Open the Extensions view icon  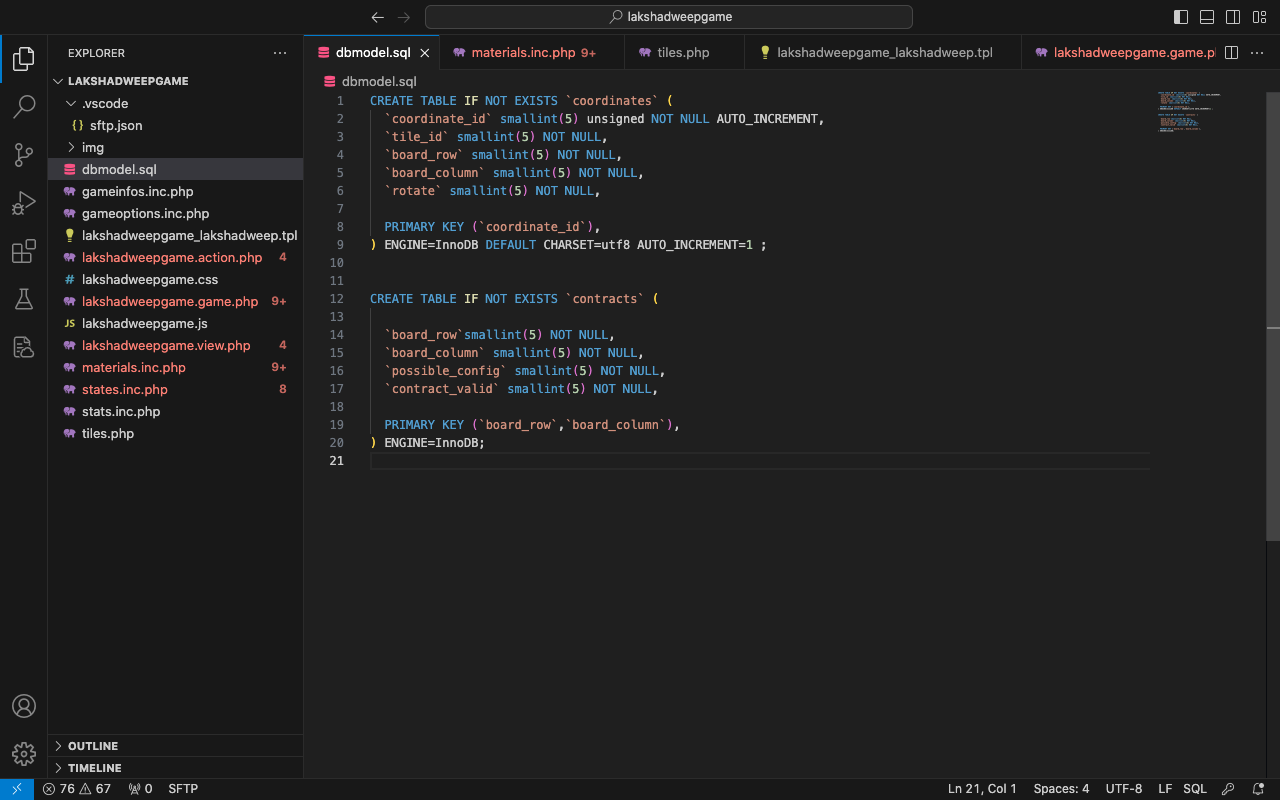[24, 251]
